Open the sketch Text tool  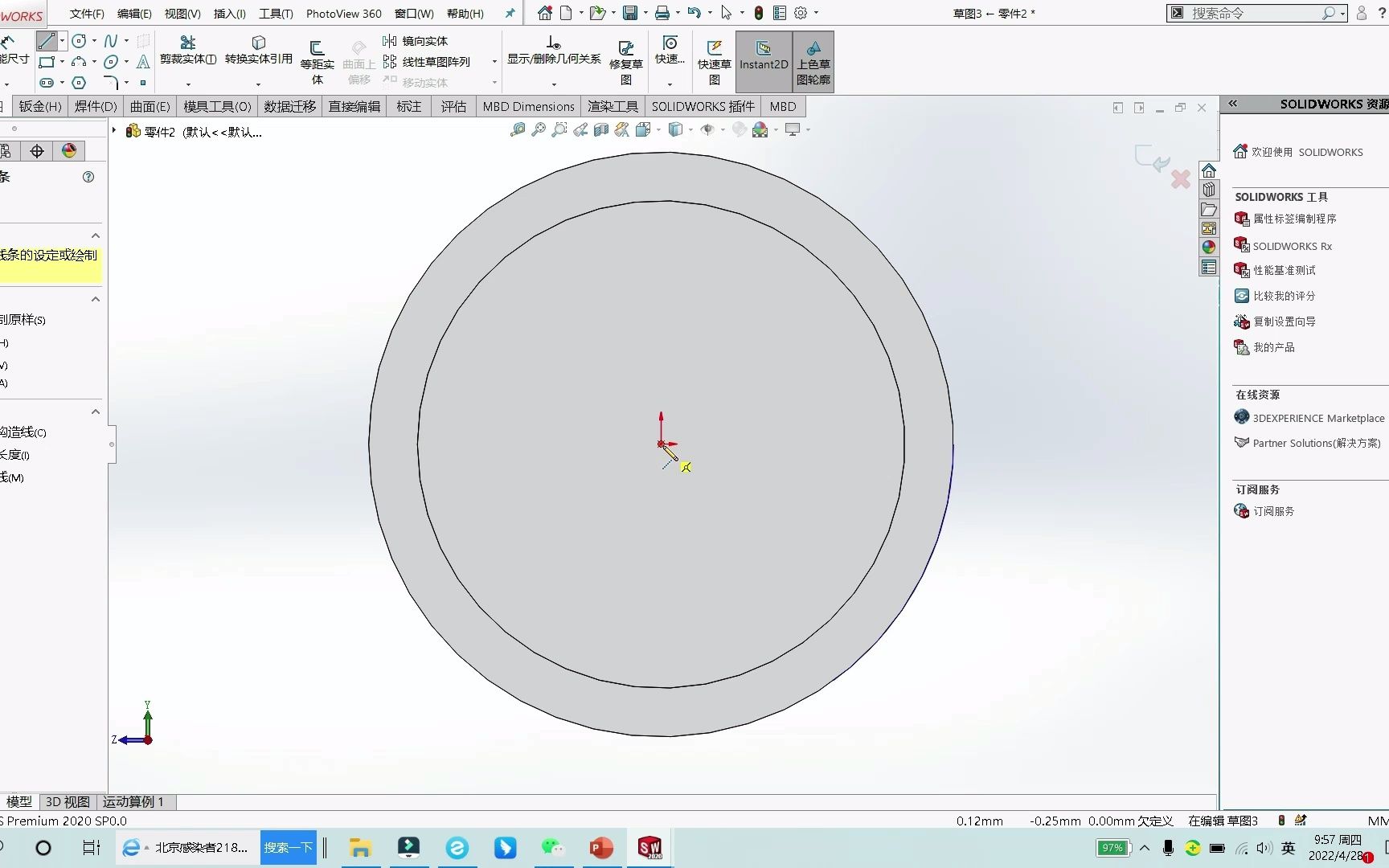[143, 63]
